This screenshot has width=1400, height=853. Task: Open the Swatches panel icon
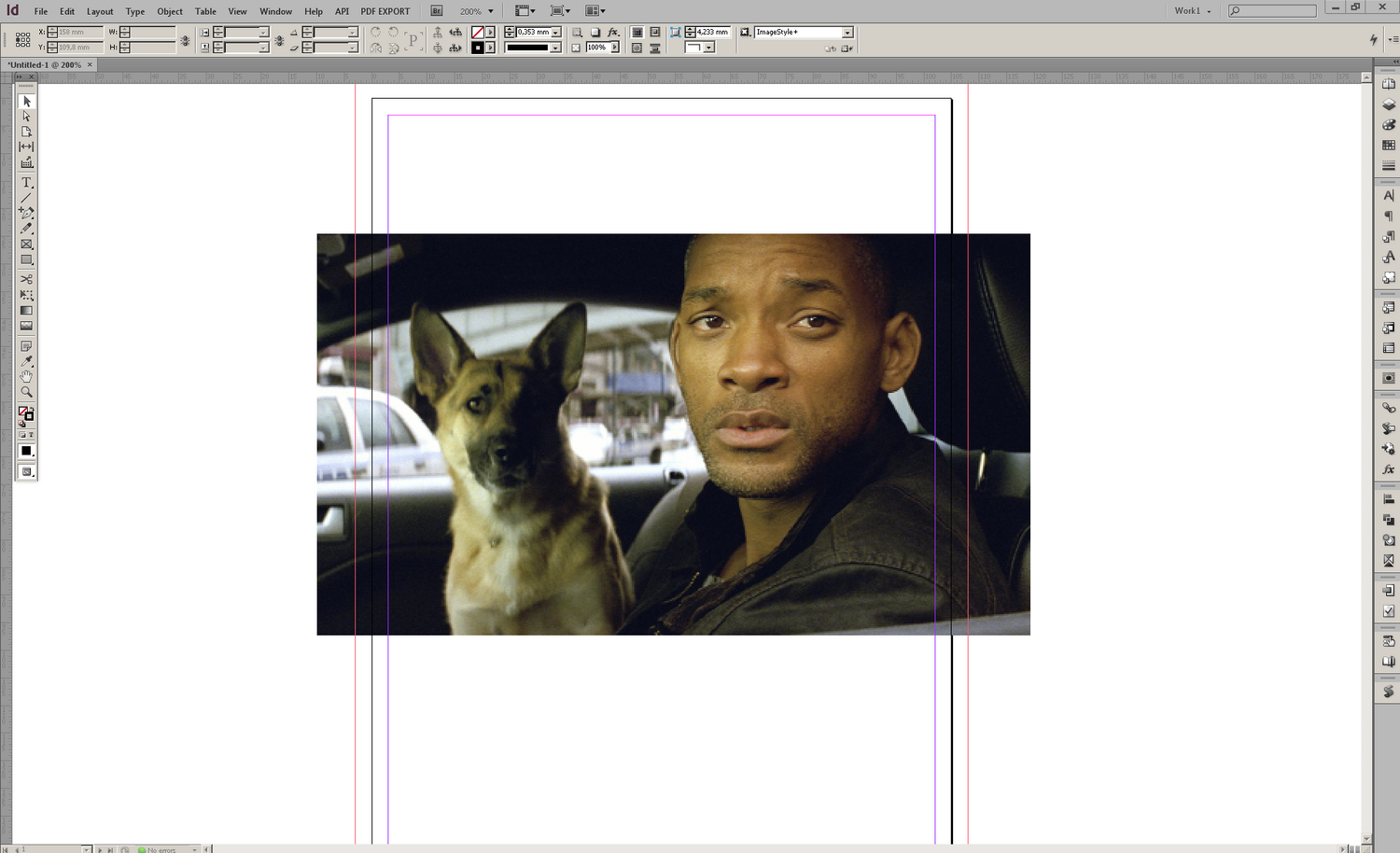[x=1389, y=145]
